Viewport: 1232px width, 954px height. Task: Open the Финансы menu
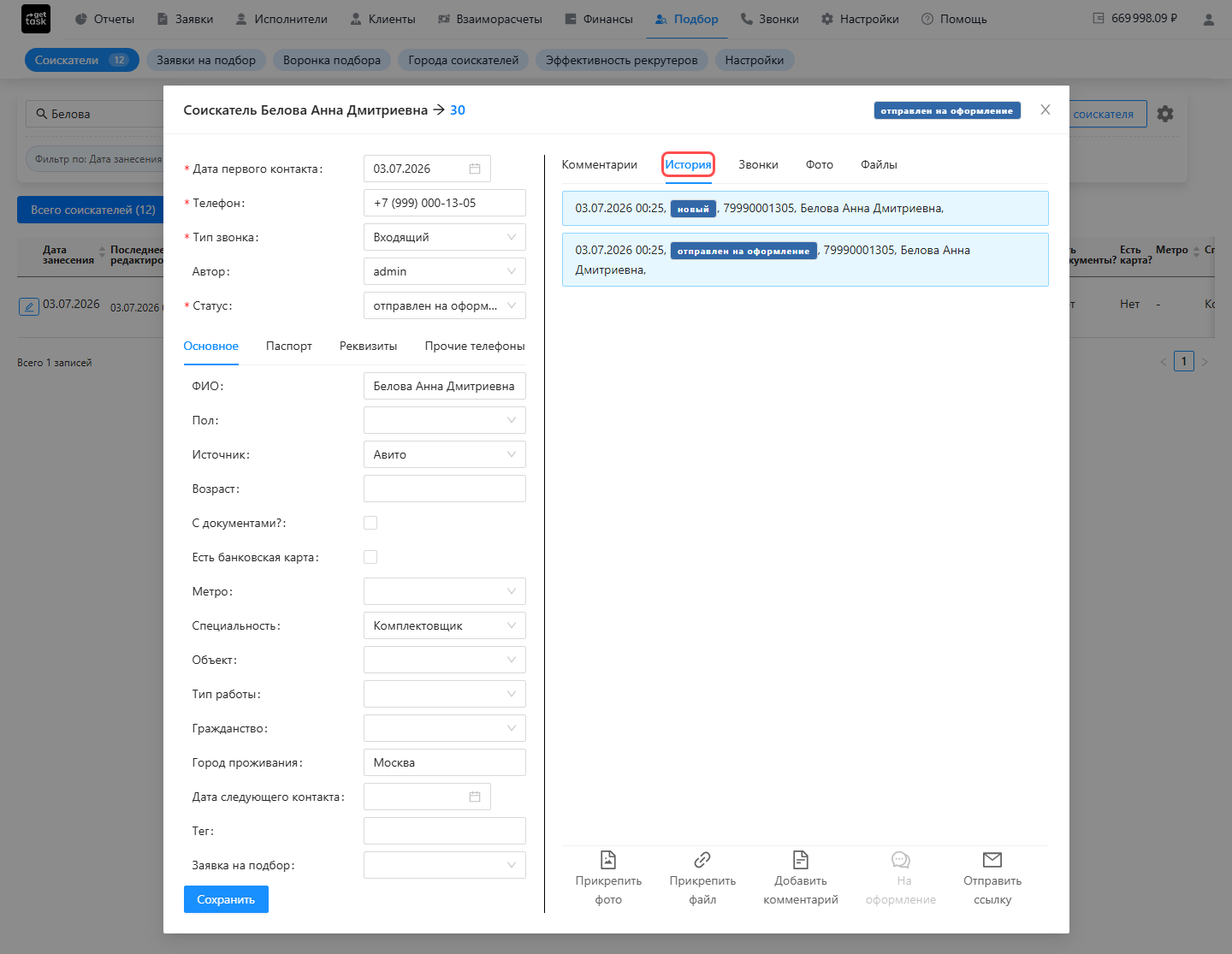tap(599, 19)
